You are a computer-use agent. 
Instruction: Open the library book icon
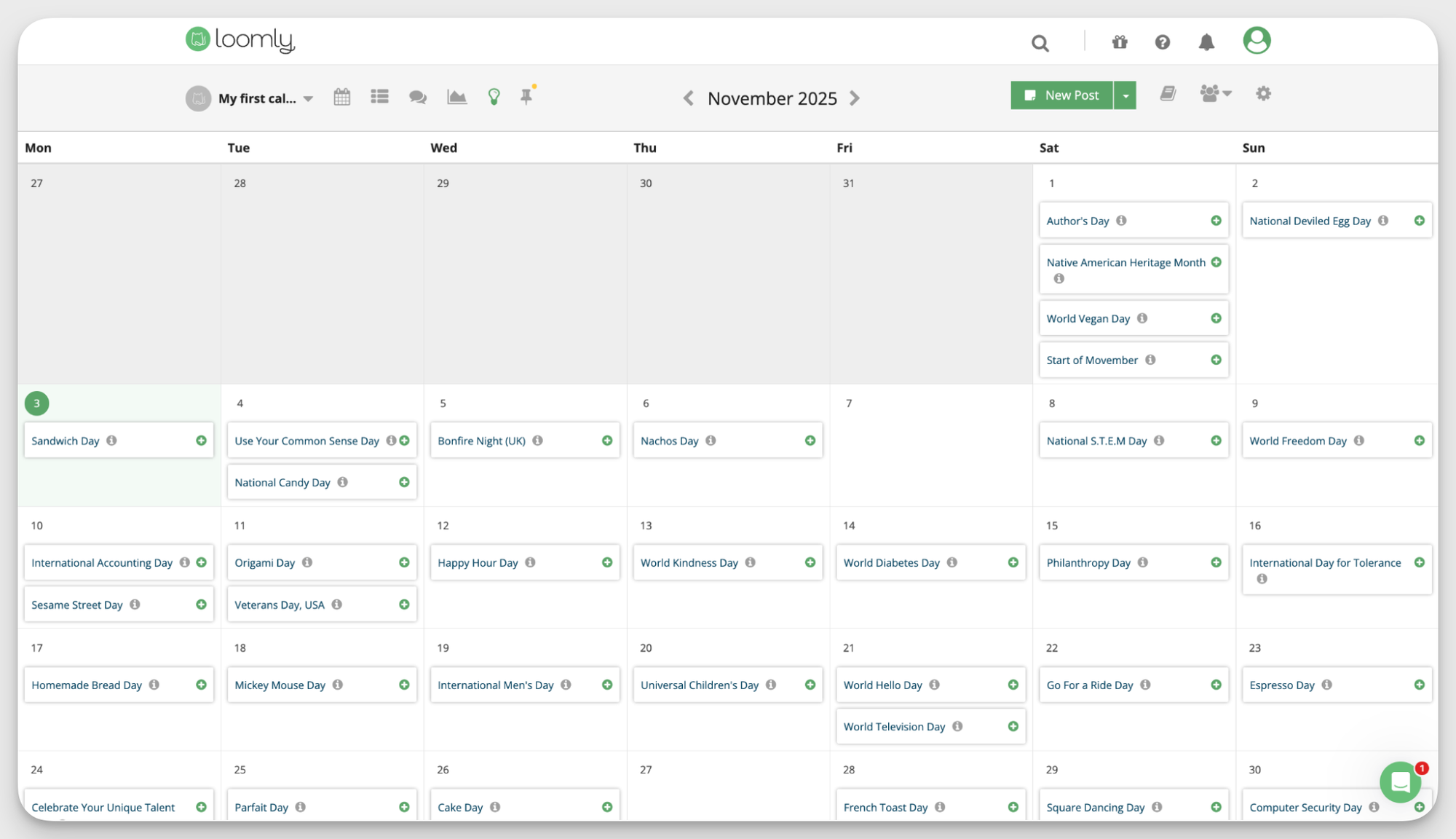1168,94
